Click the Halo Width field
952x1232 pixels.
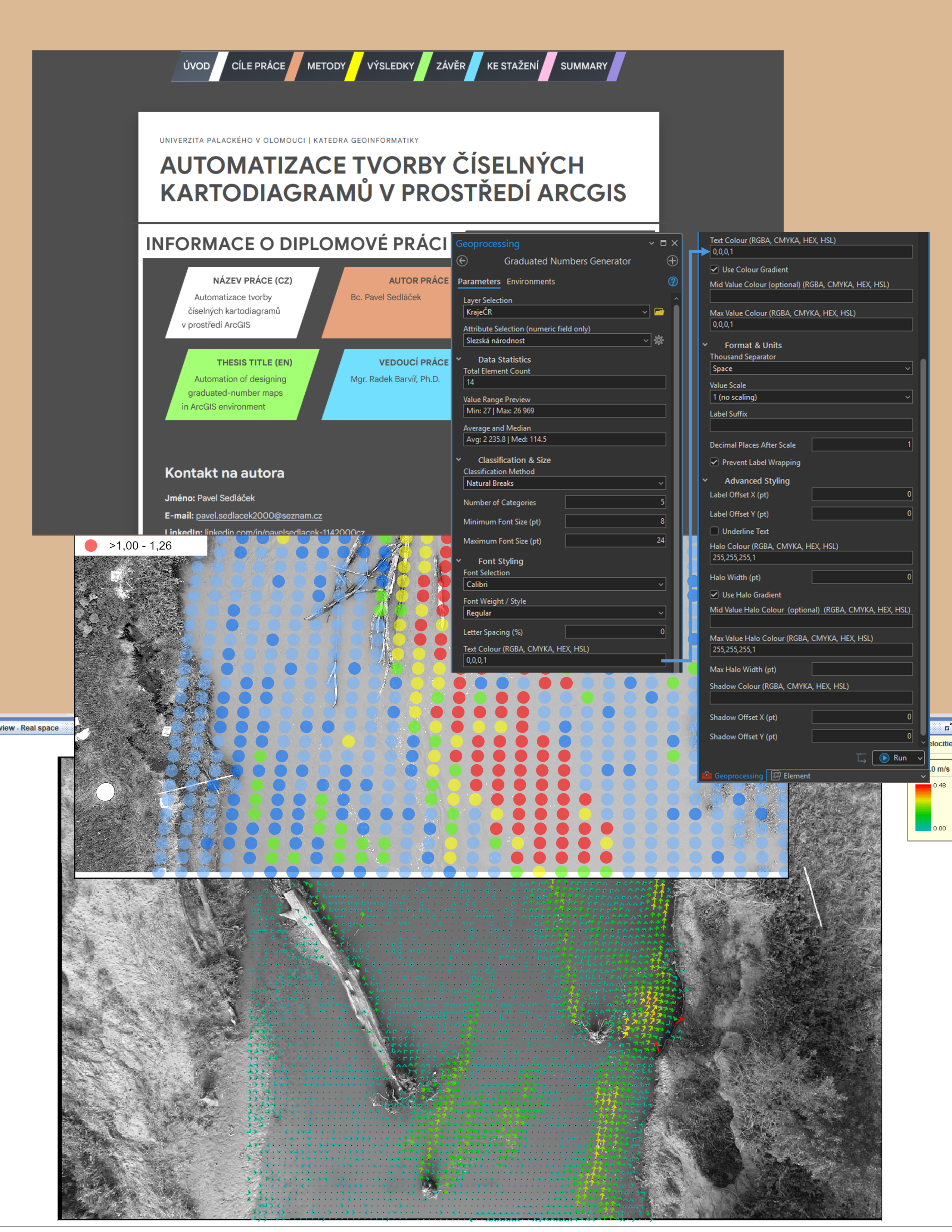862,577
